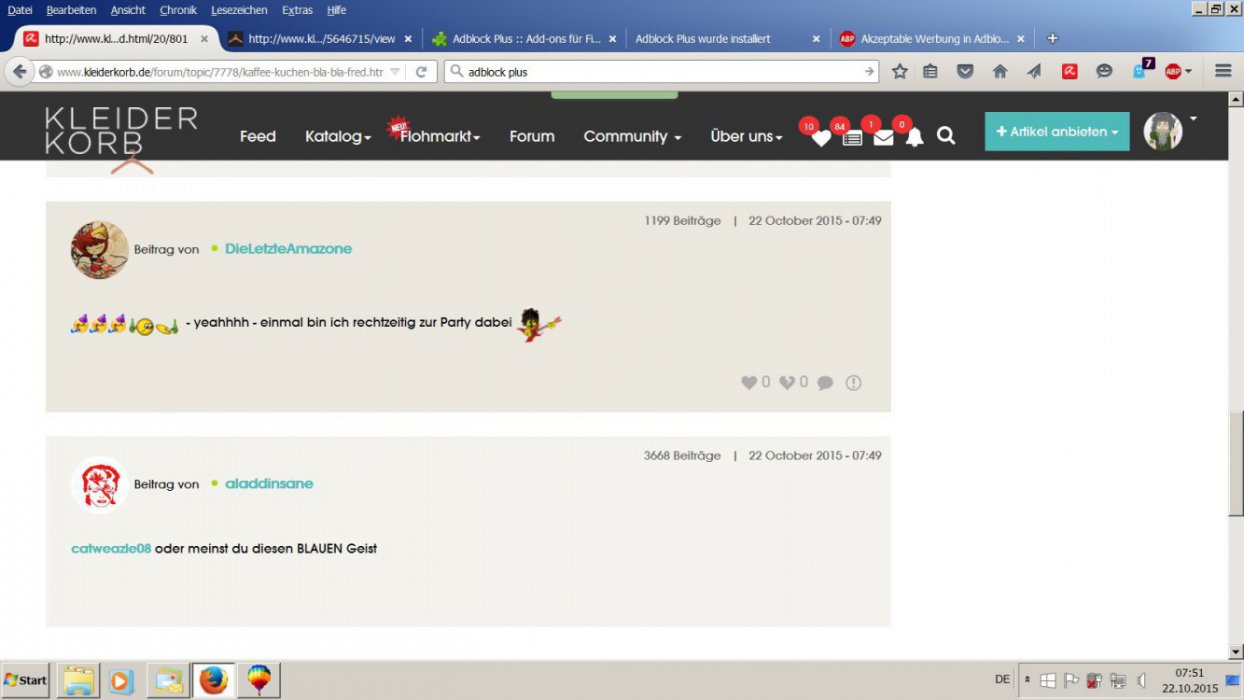Open the Artikel anbieten dropdown button
Screen dimensions: 1244x700
[1057, 132]
